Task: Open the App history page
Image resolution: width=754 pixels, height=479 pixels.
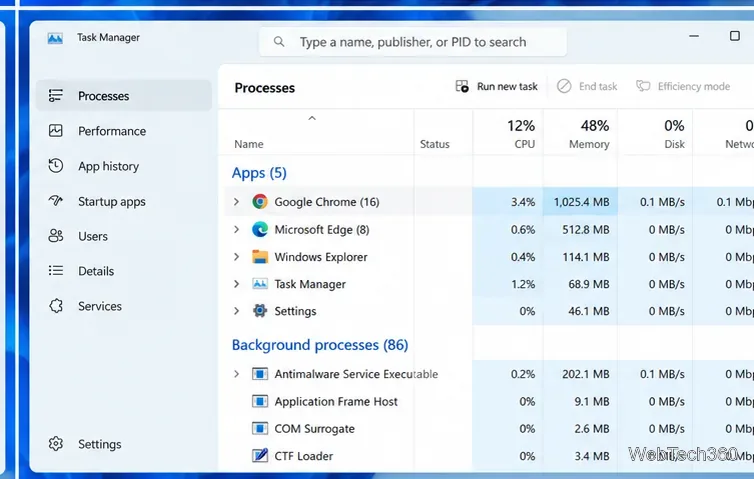Action: (x=109, y=166)
